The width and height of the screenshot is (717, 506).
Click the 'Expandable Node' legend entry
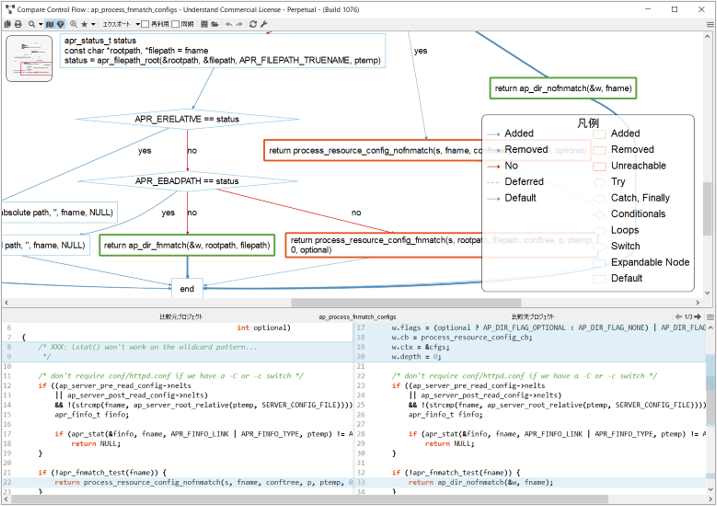650,262
